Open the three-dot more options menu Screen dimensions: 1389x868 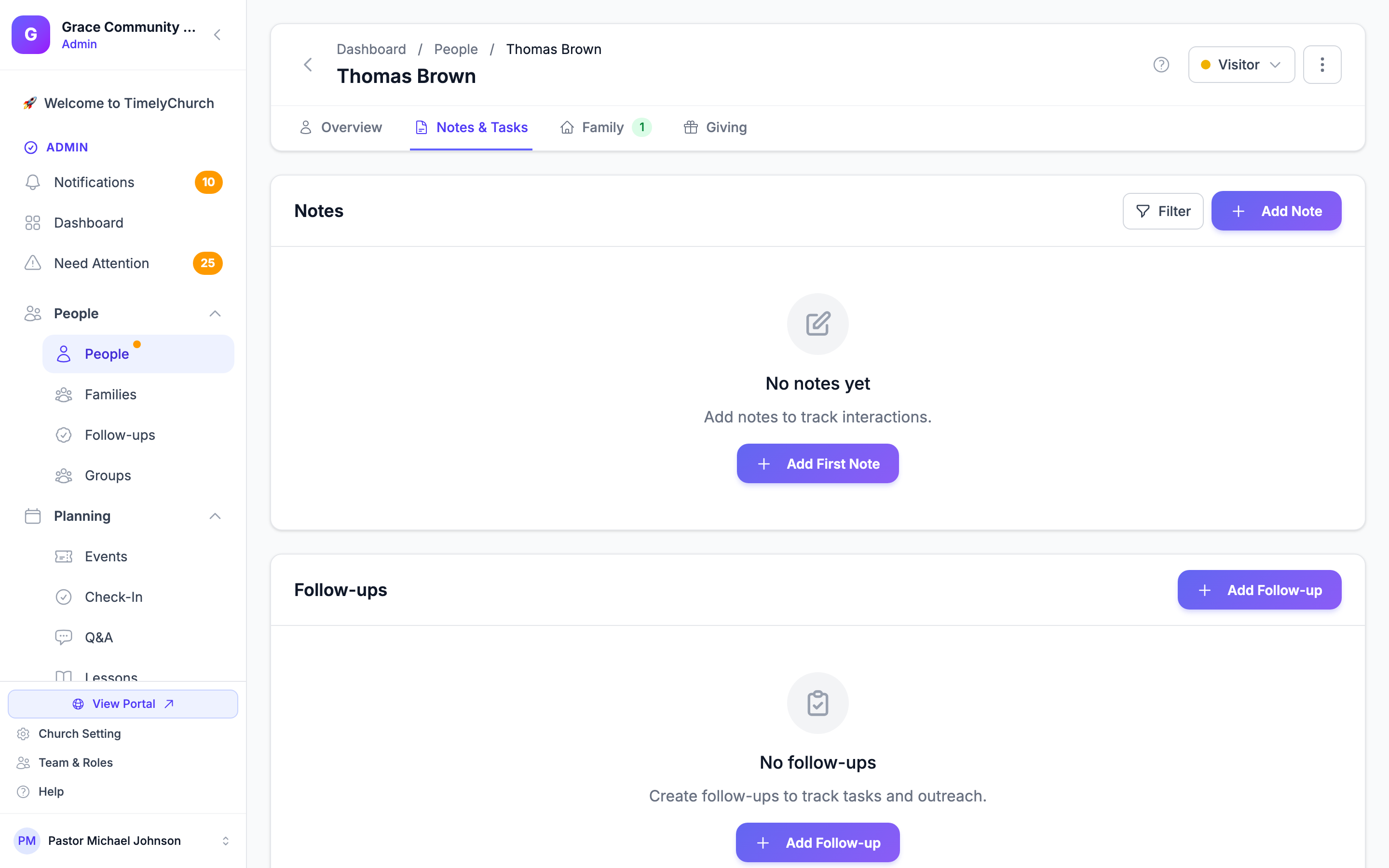(x=1322, y=64)
